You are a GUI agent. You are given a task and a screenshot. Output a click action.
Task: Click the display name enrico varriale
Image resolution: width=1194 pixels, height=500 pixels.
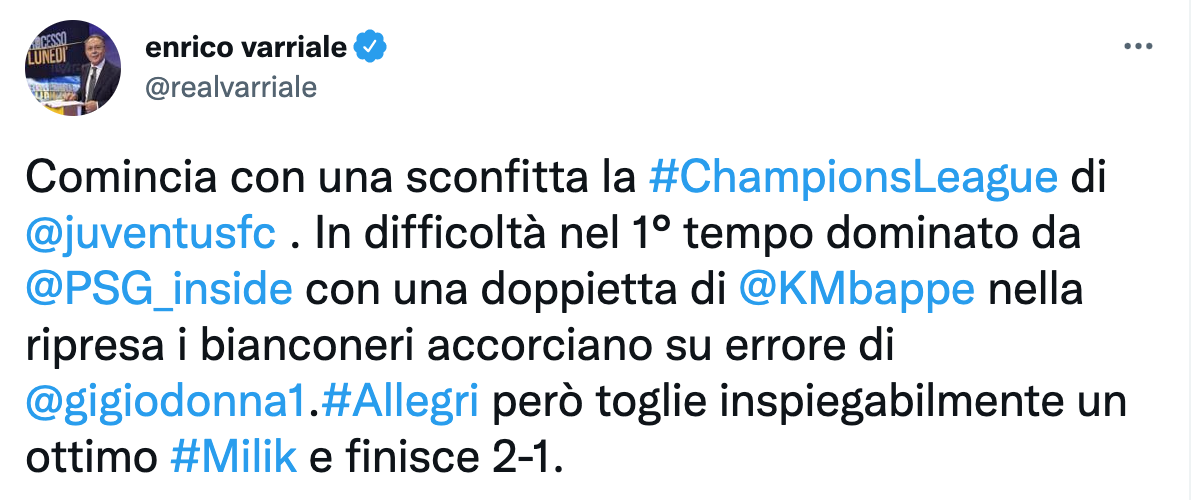[x=246, y=47]
